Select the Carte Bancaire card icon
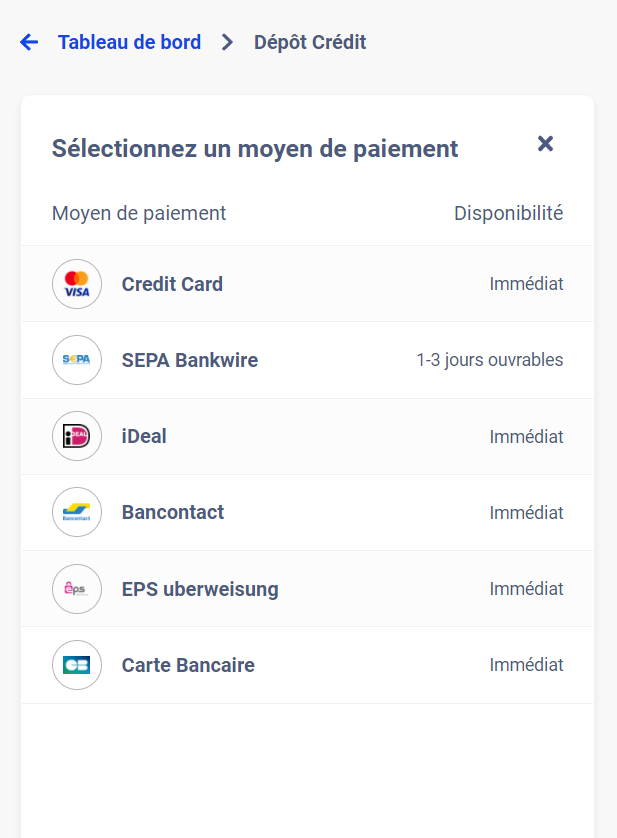The height and width of the screenshot is (838, 617). click(x=77, y=664)
